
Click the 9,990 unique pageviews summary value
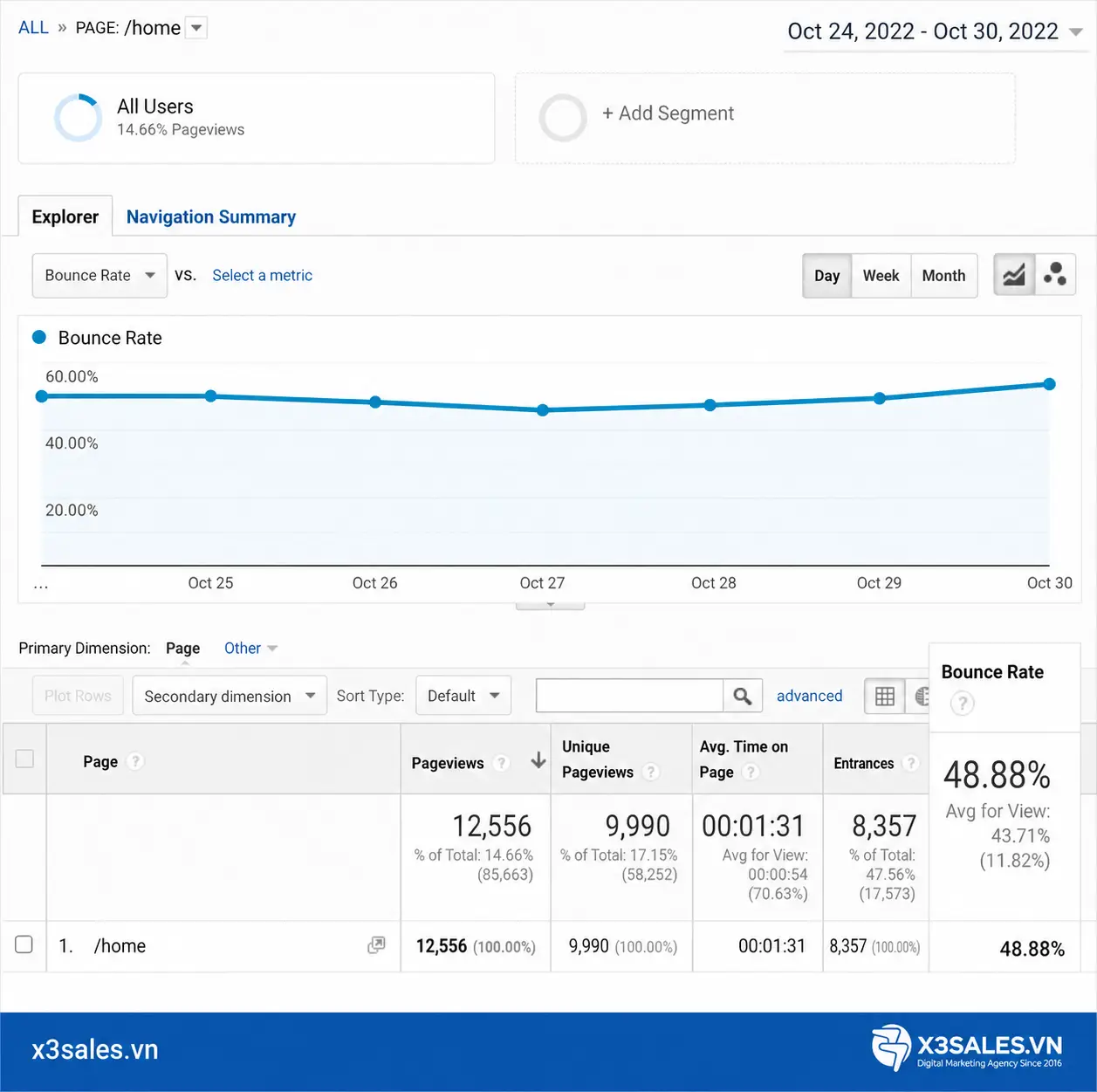637,826
